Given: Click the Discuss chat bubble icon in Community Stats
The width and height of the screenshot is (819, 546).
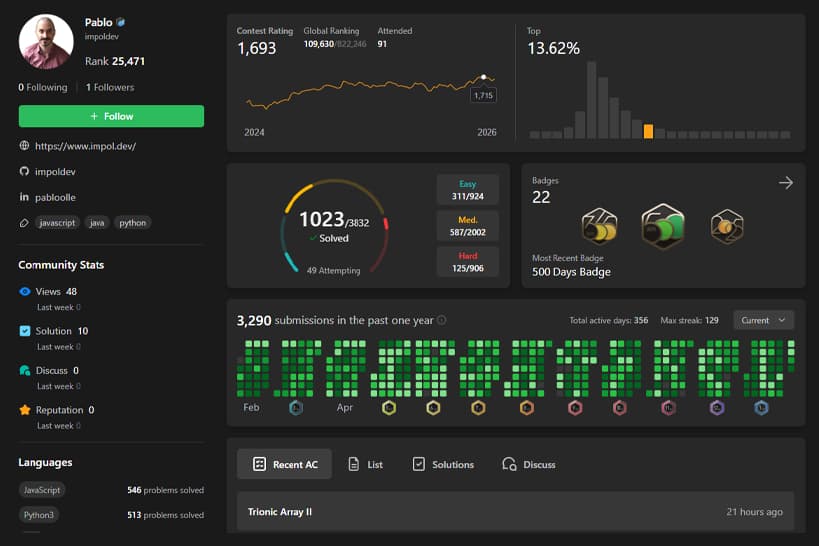Looking at the screenshot, I should tap(25, 371).
